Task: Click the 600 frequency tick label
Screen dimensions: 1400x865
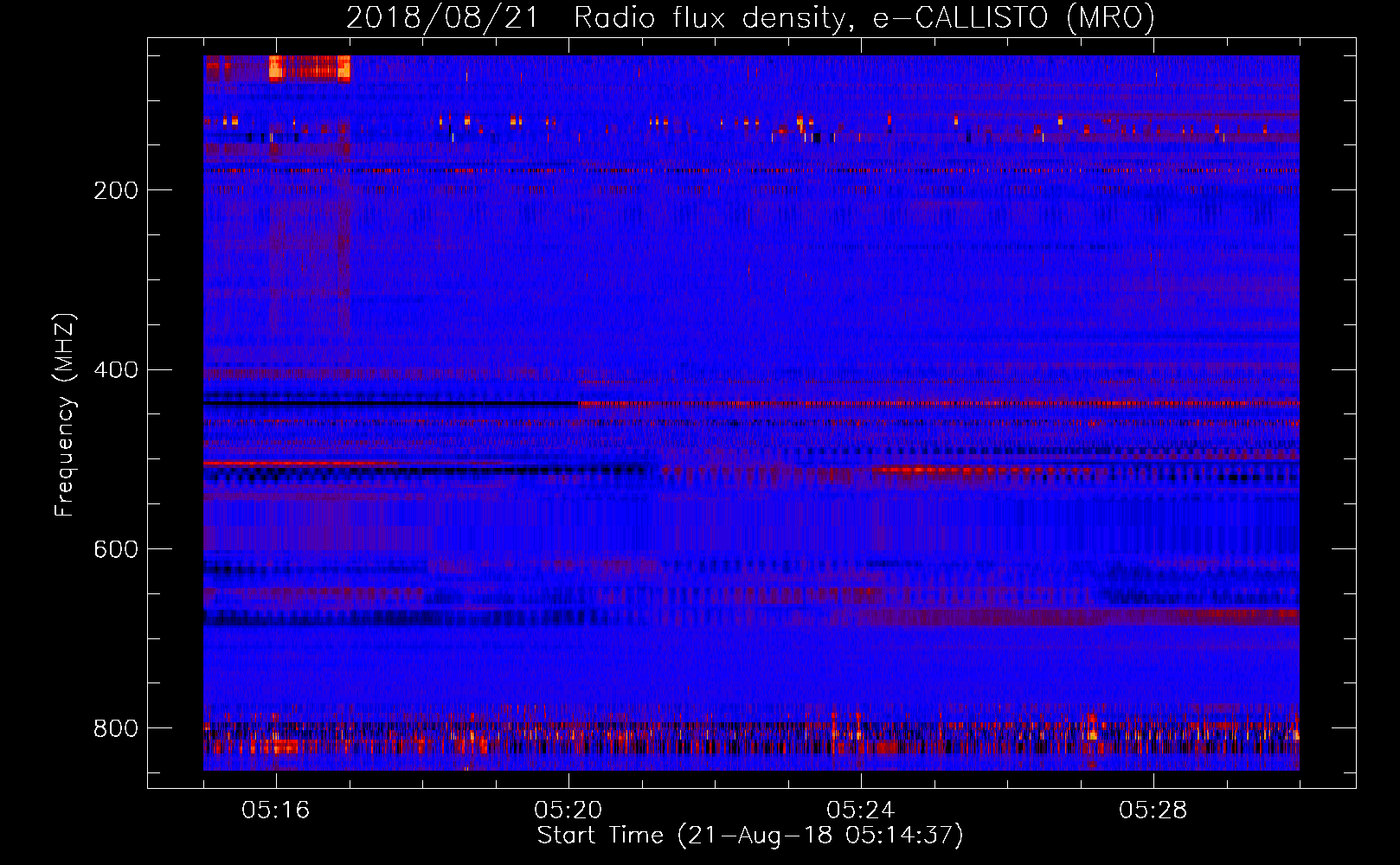Action: (116, 550)
